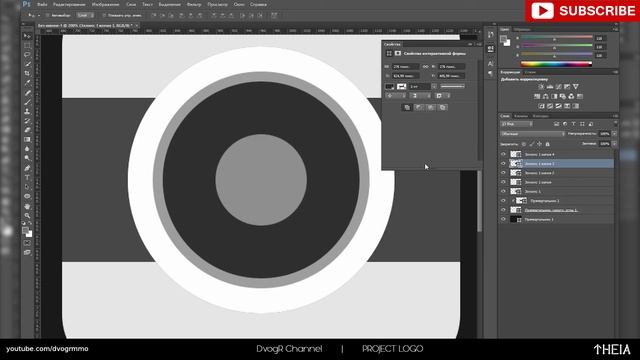Select the Gradient tool
This screenshot has width=640, height=360.
[27, 140]
